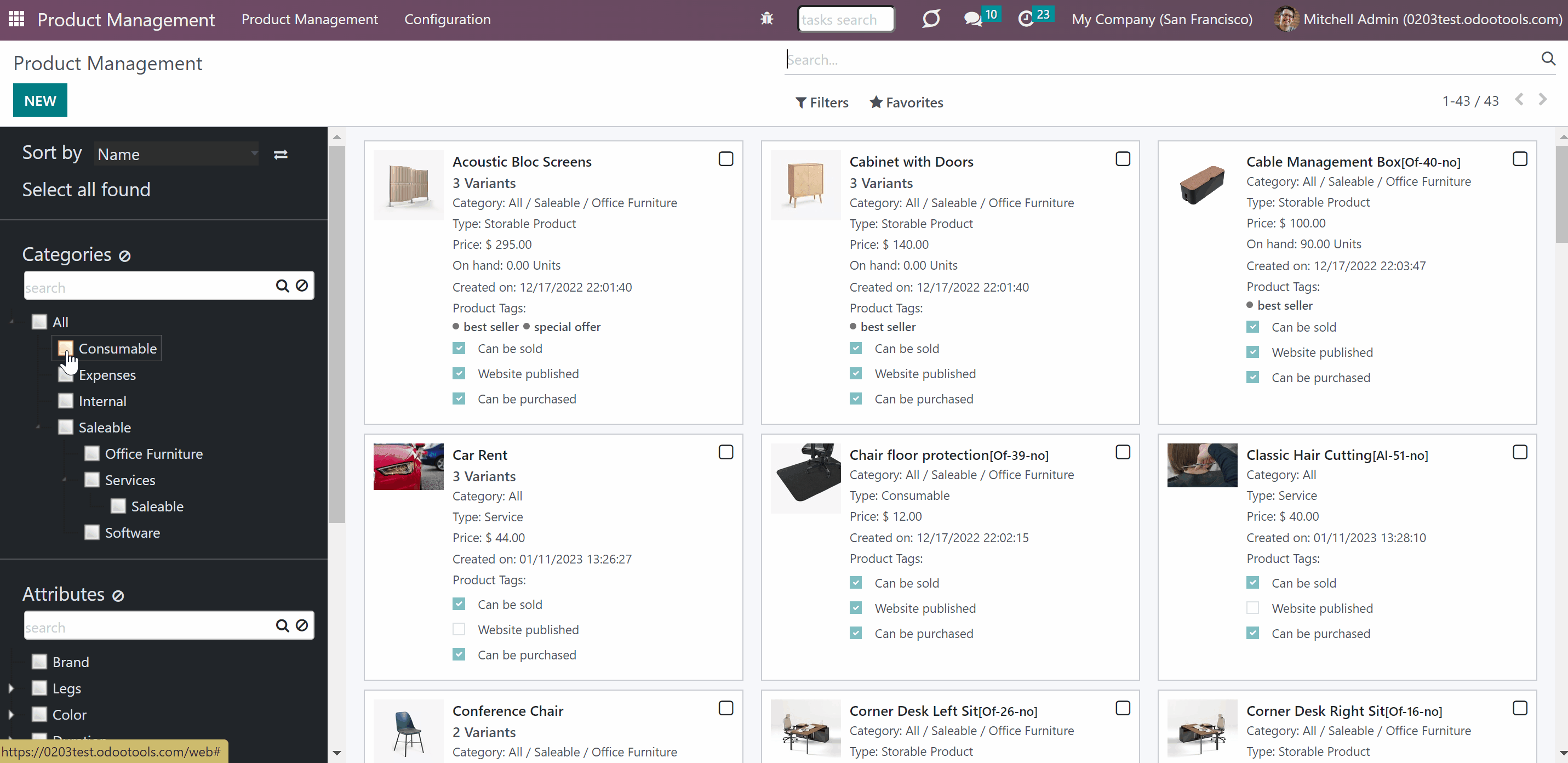Toggle Website published on the Car Rent card

click(459, 629)
